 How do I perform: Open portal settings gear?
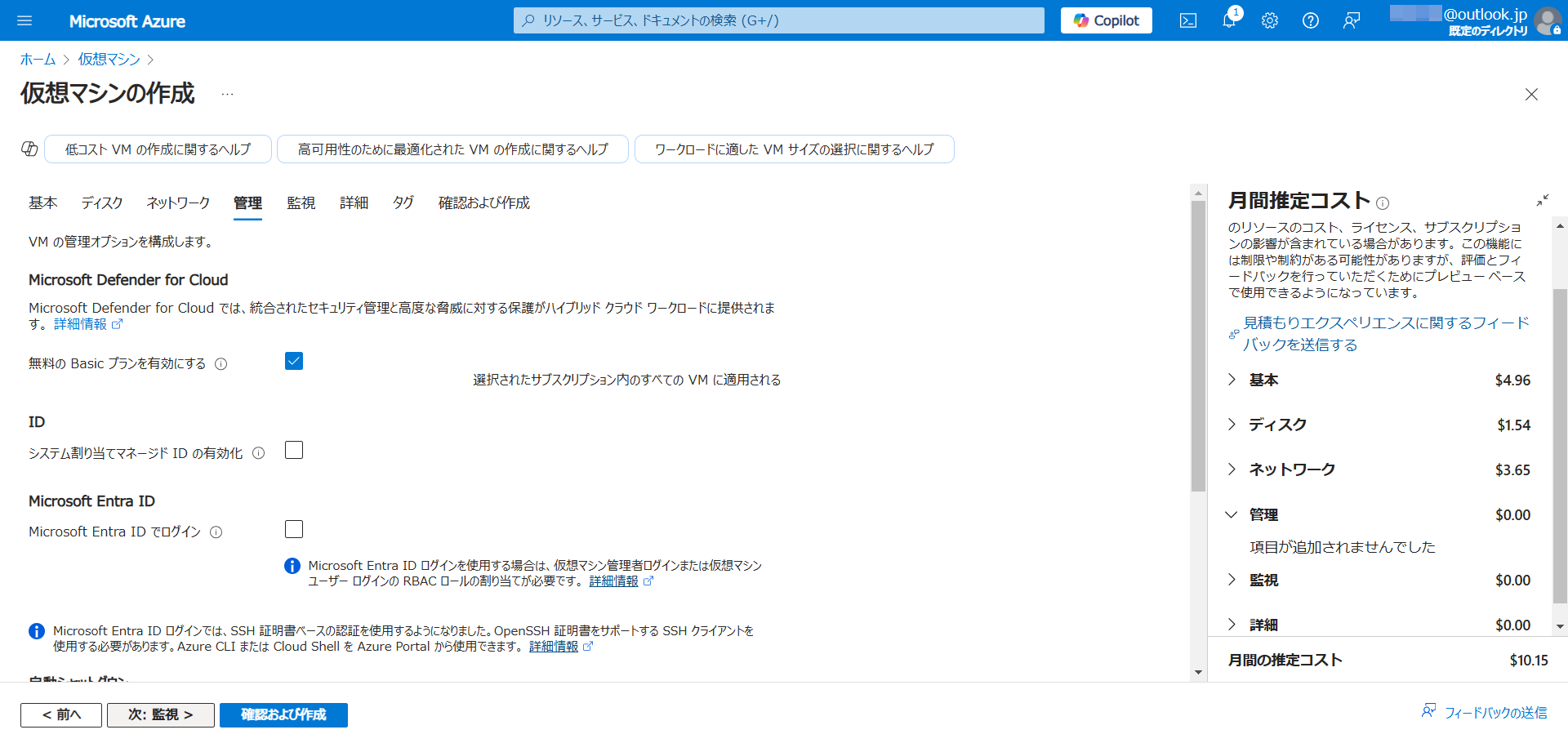click(x=1269, y=20)
